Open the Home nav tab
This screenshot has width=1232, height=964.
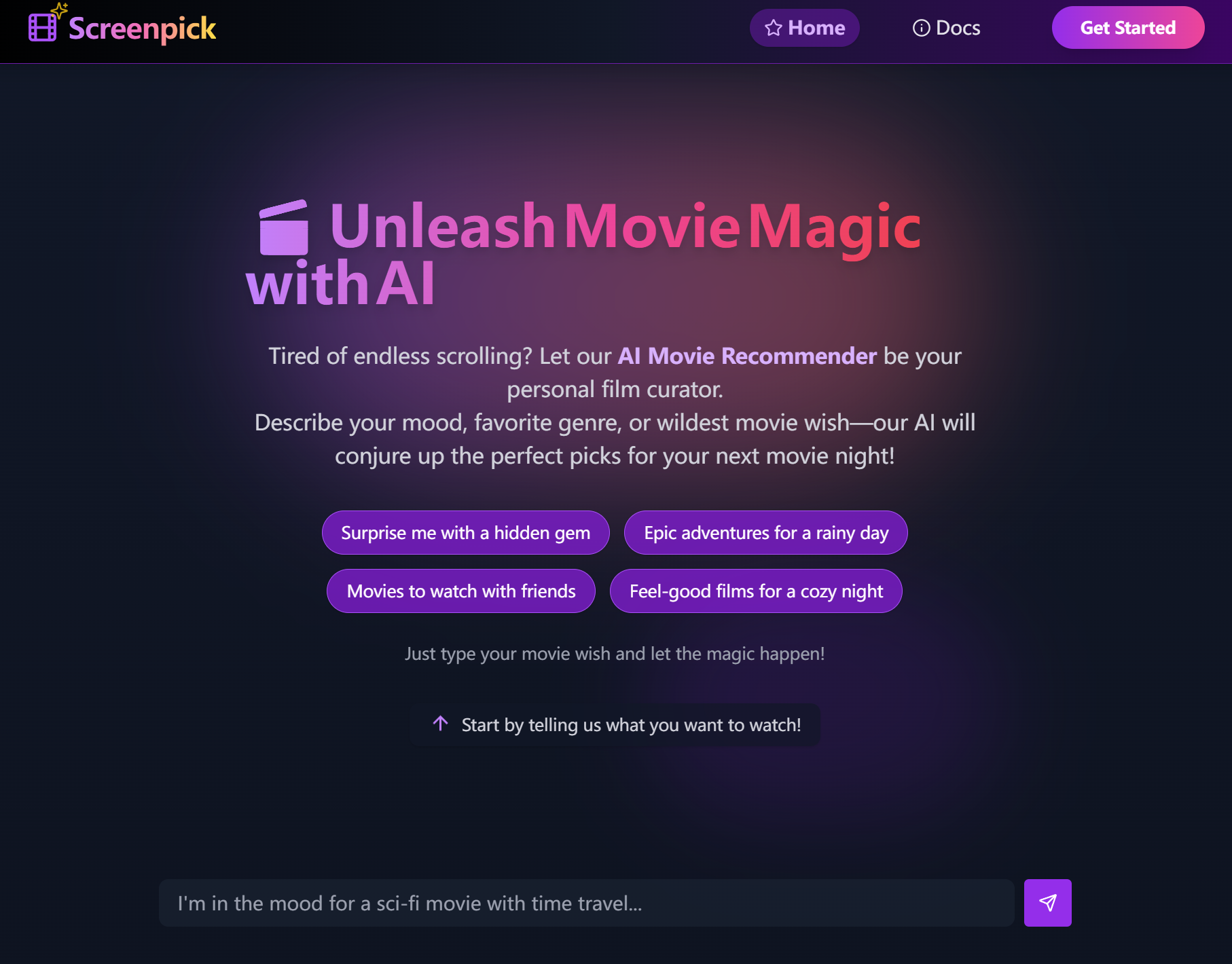point(805,28)
